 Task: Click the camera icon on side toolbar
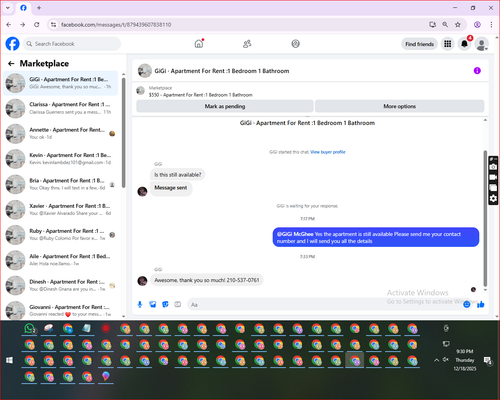coord(493,167)
